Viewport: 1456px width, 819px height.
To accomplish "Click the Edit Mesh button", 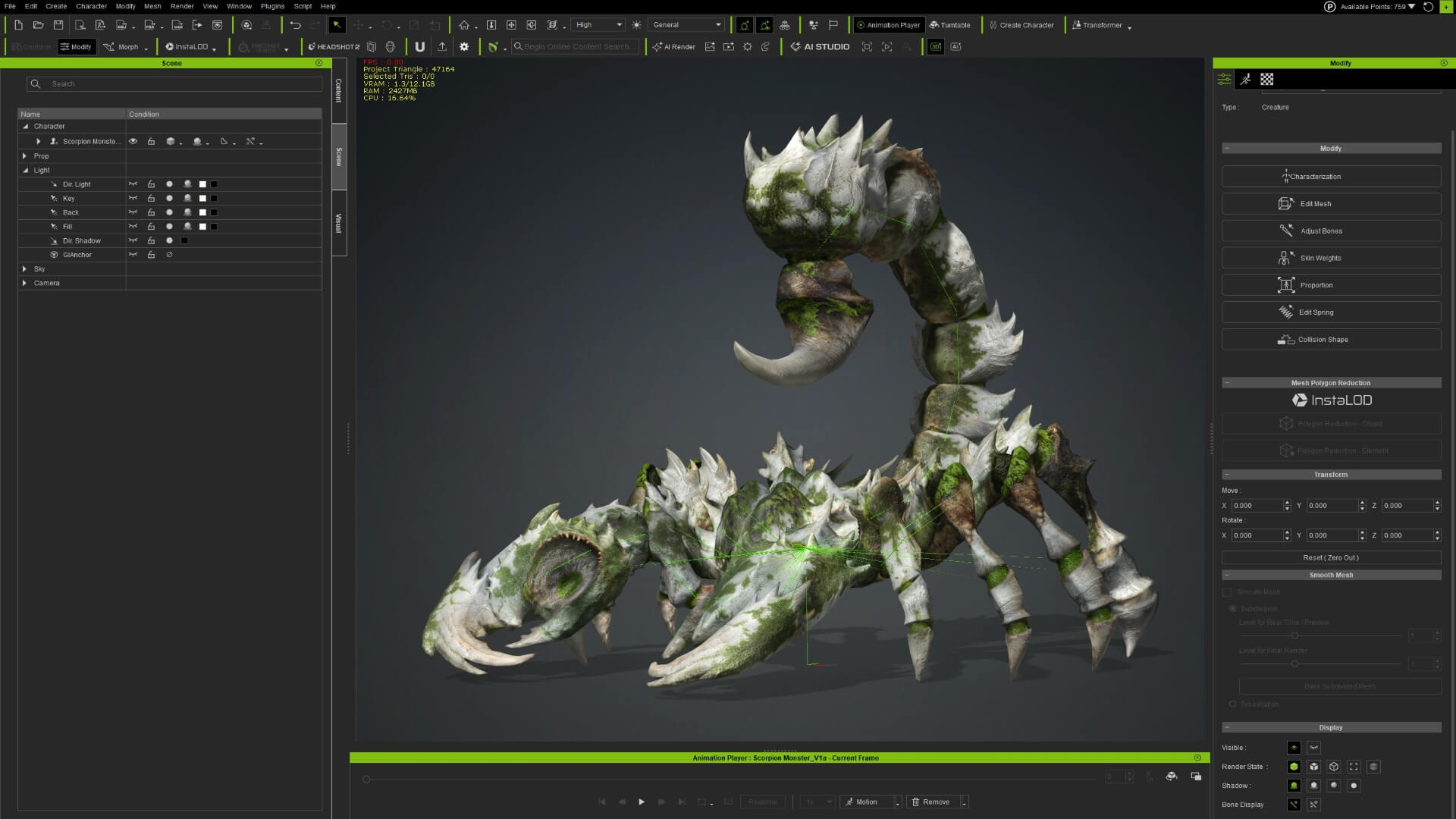I will pyautogui.click(x=1331, y=204).
